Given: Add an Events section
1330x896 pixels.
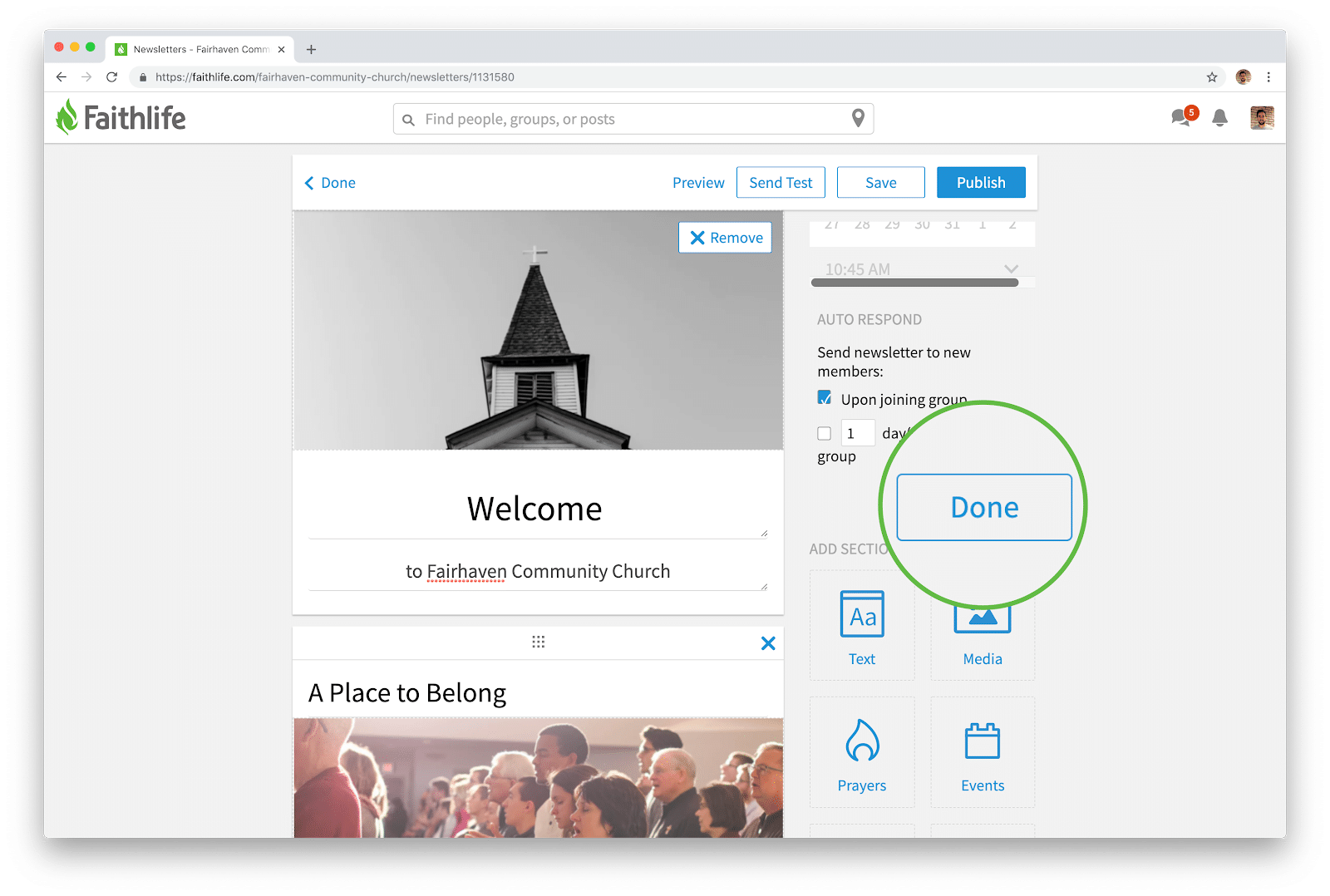Looking at the screenshot, I should click(x=983, y=753).
